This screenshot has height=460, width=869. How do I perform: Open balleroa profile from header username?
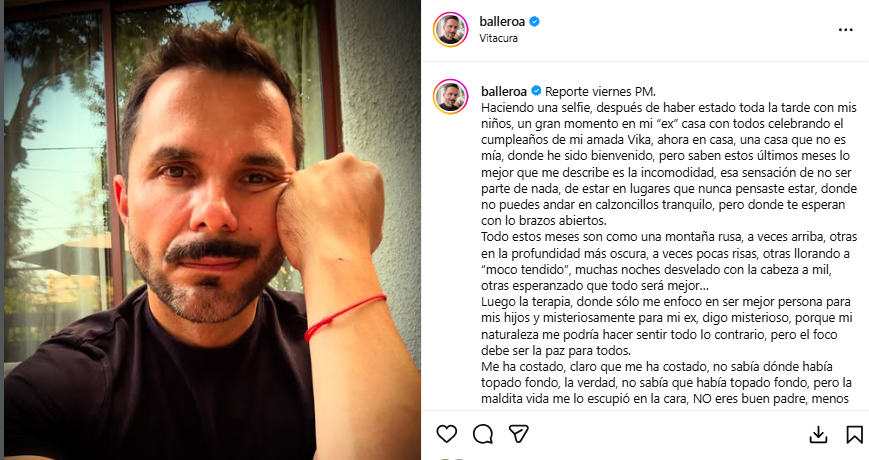(x=502, y=22)
